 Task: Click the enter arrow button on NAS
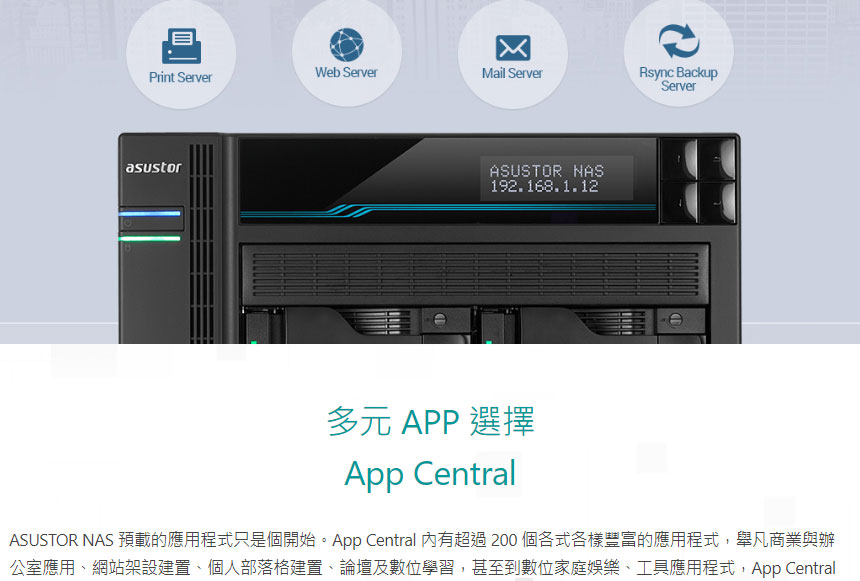point(717,202)
